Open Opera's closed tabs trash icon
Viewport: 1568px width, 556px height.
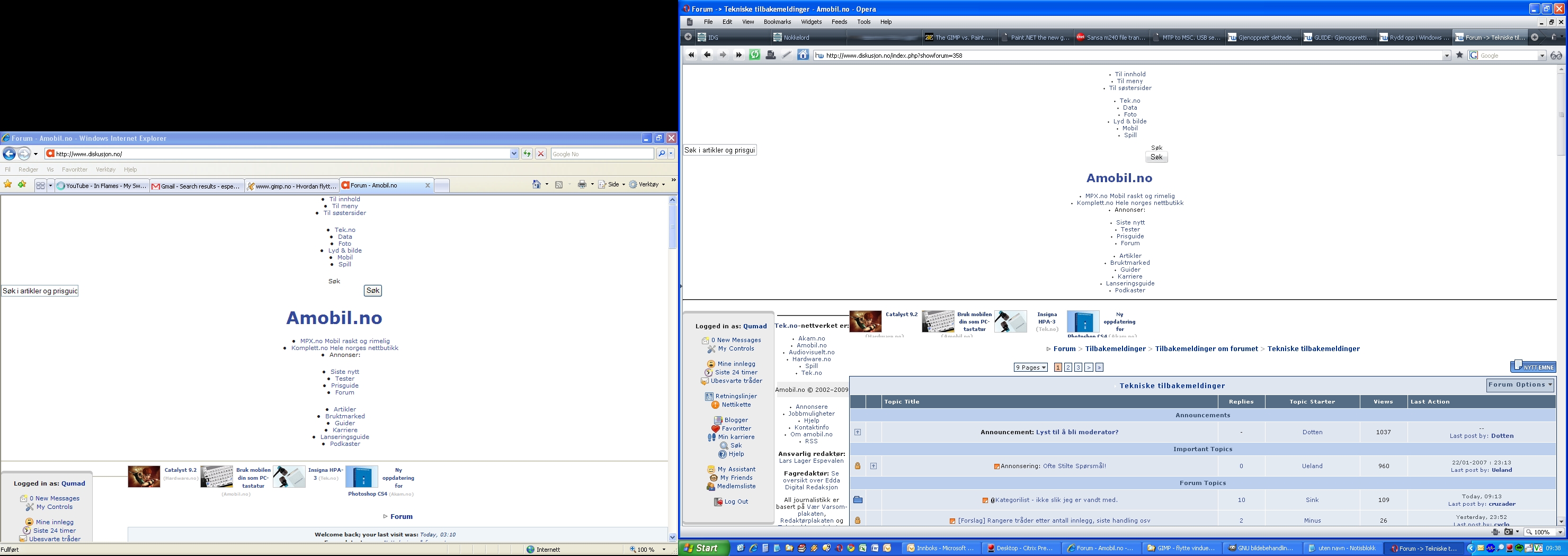pos(1554,37)
